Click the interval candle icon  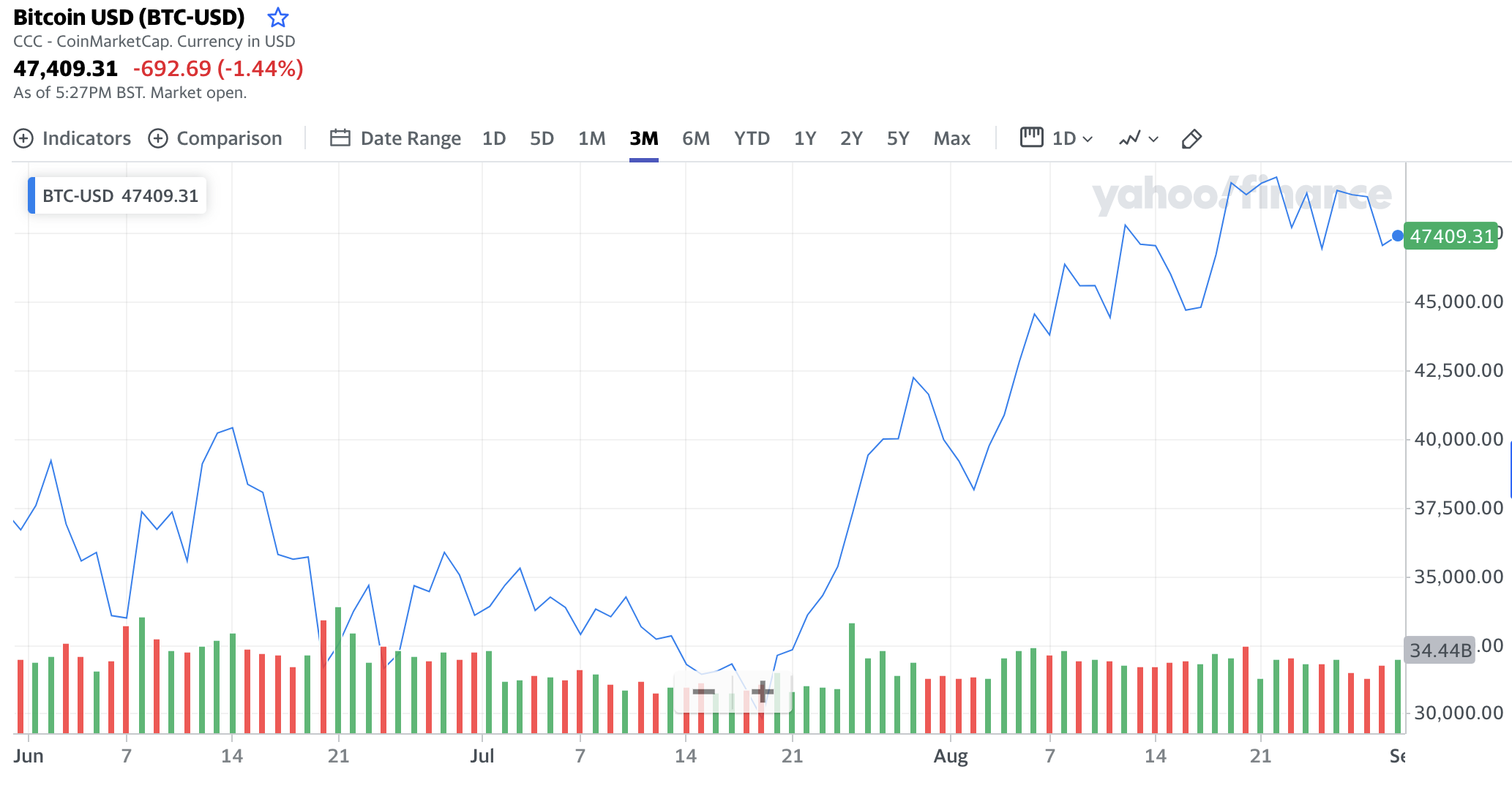point(1031,138)
